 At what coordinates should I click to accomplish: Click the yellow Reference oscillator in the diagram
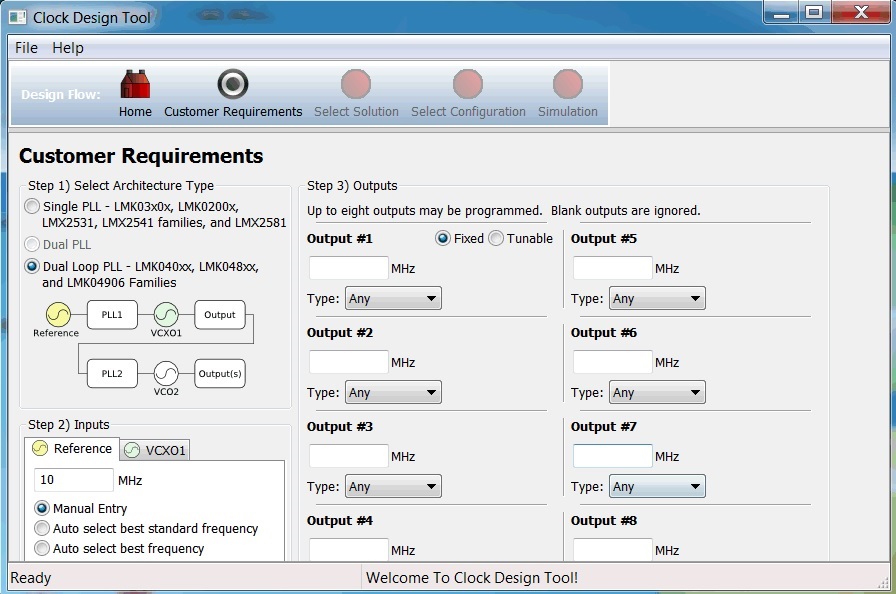[x=58, y=315]
